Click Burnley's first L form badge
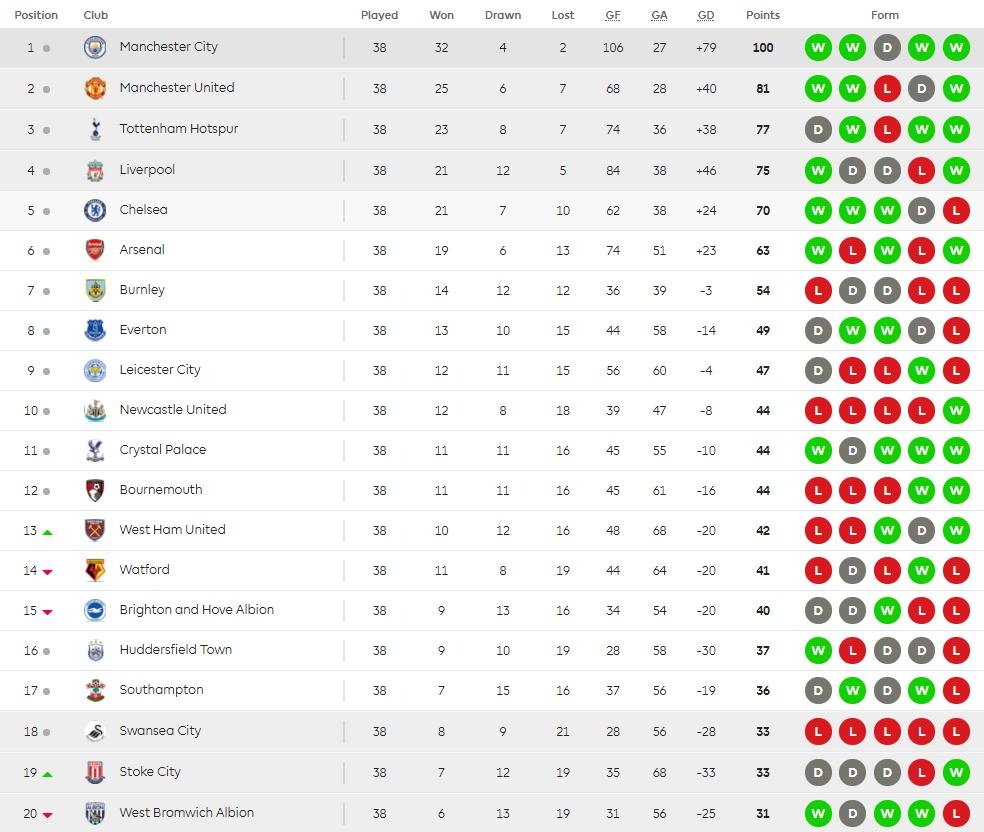This screenshot has height=832, width=984. (x=818, y=290)
